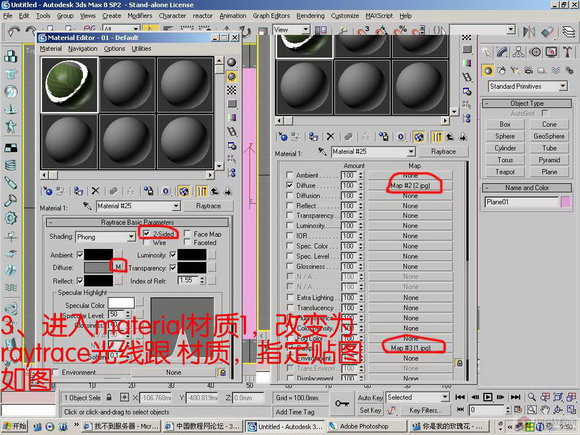This screenshot has width=580, height=435.
Task: Click the pink object color swatch
Action: click(566, 202)
